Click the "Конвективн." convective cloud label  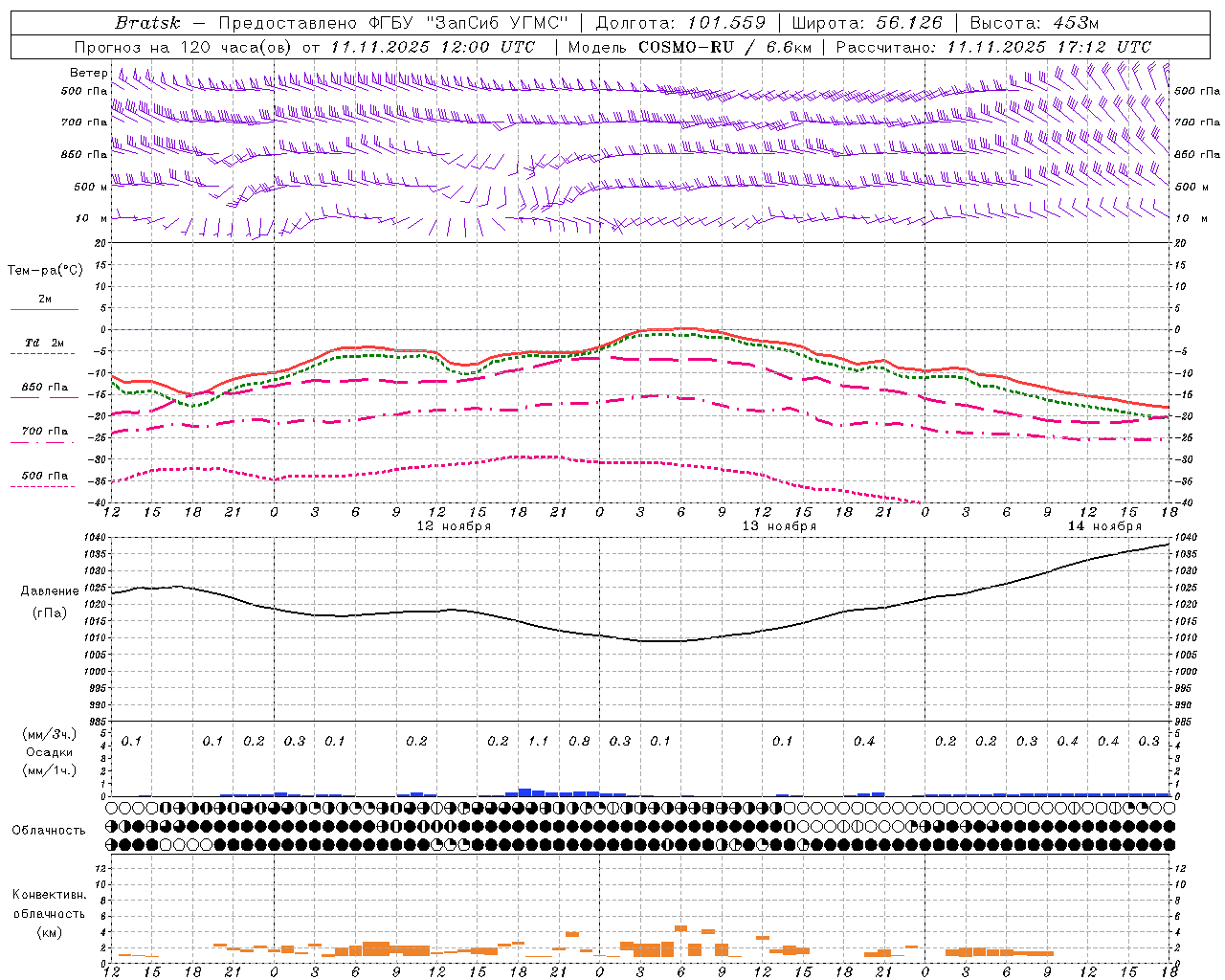[49, 895]
